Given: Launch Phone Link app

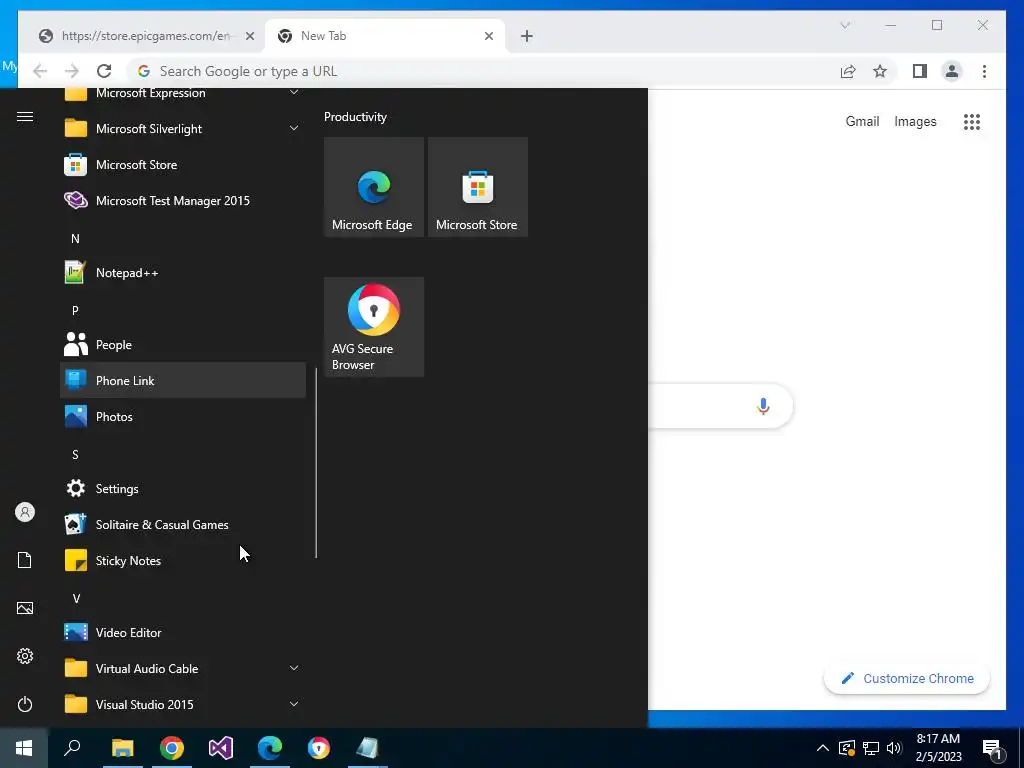Looking at the screenshot, I should 183,380.
